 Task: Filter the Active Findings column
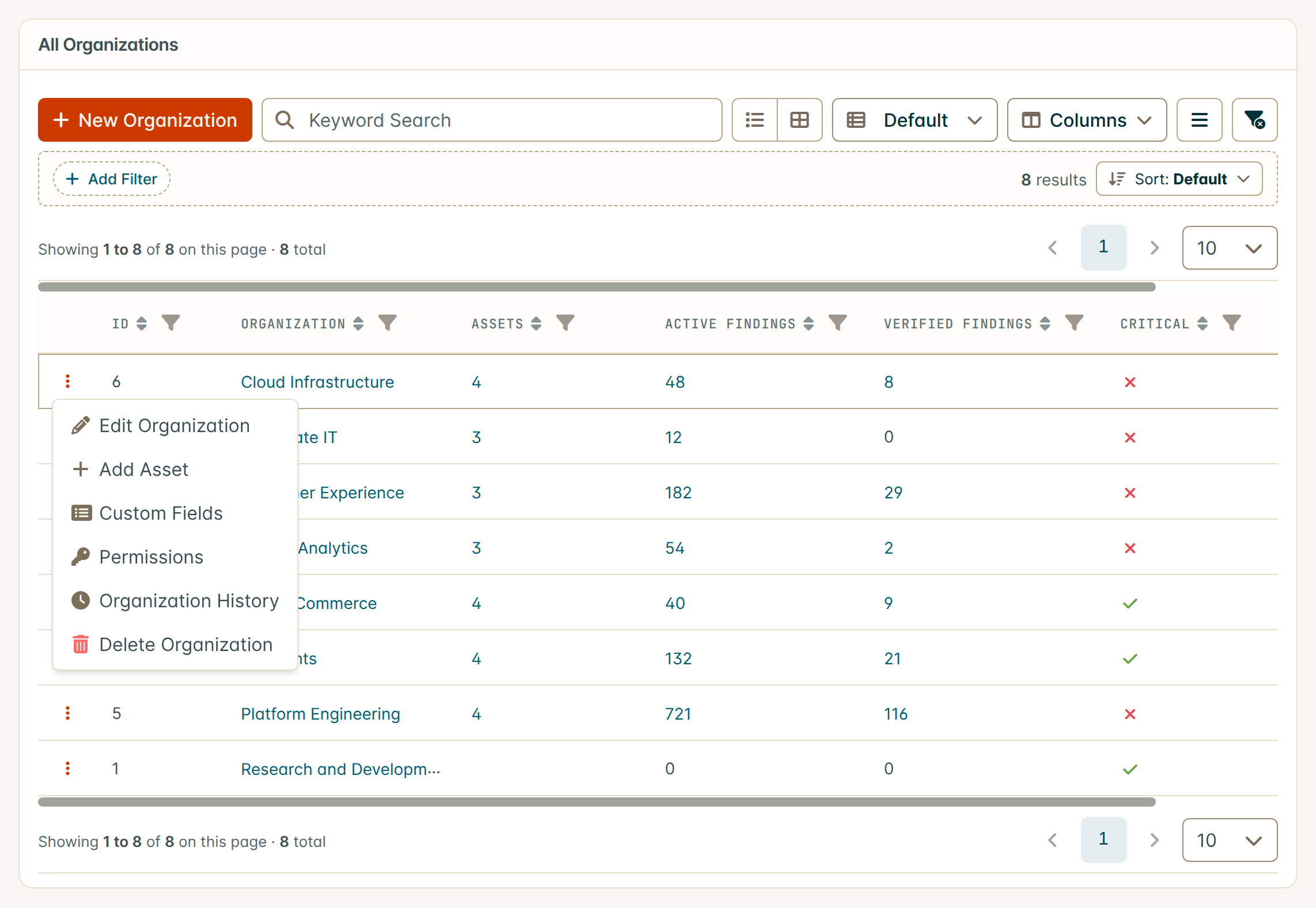pos(838,323)
